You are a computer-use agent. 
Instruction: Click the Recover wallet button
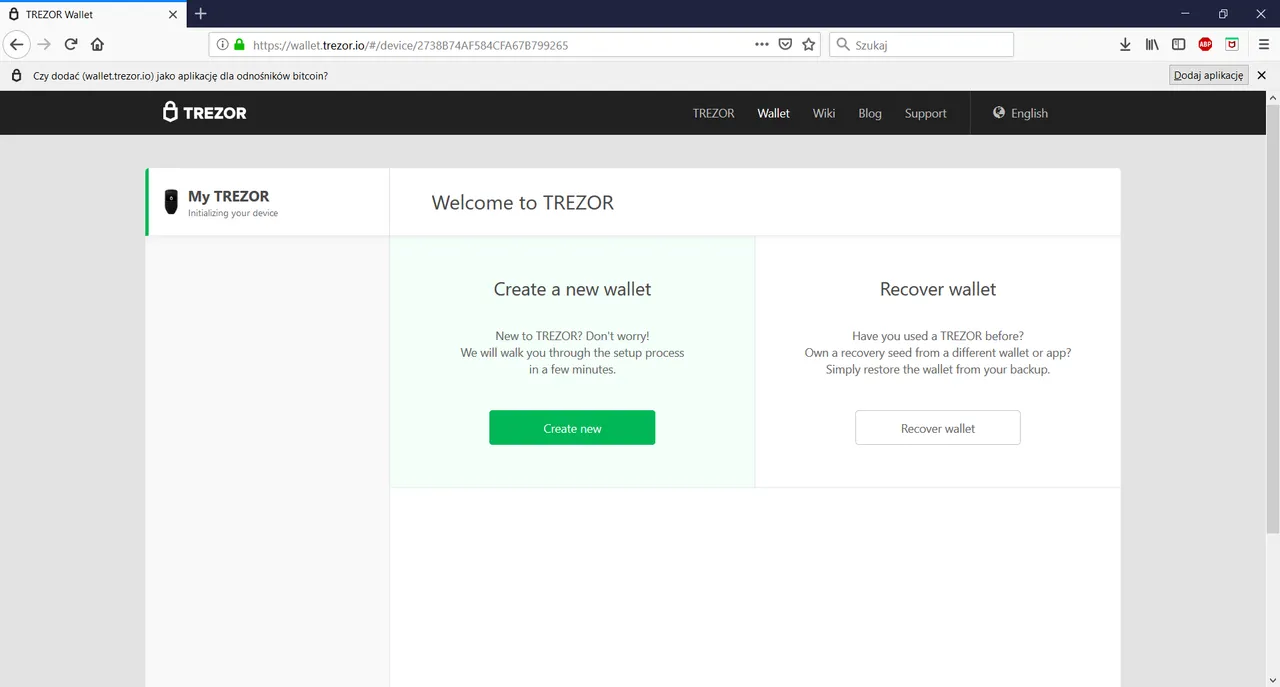coord(938,428)
